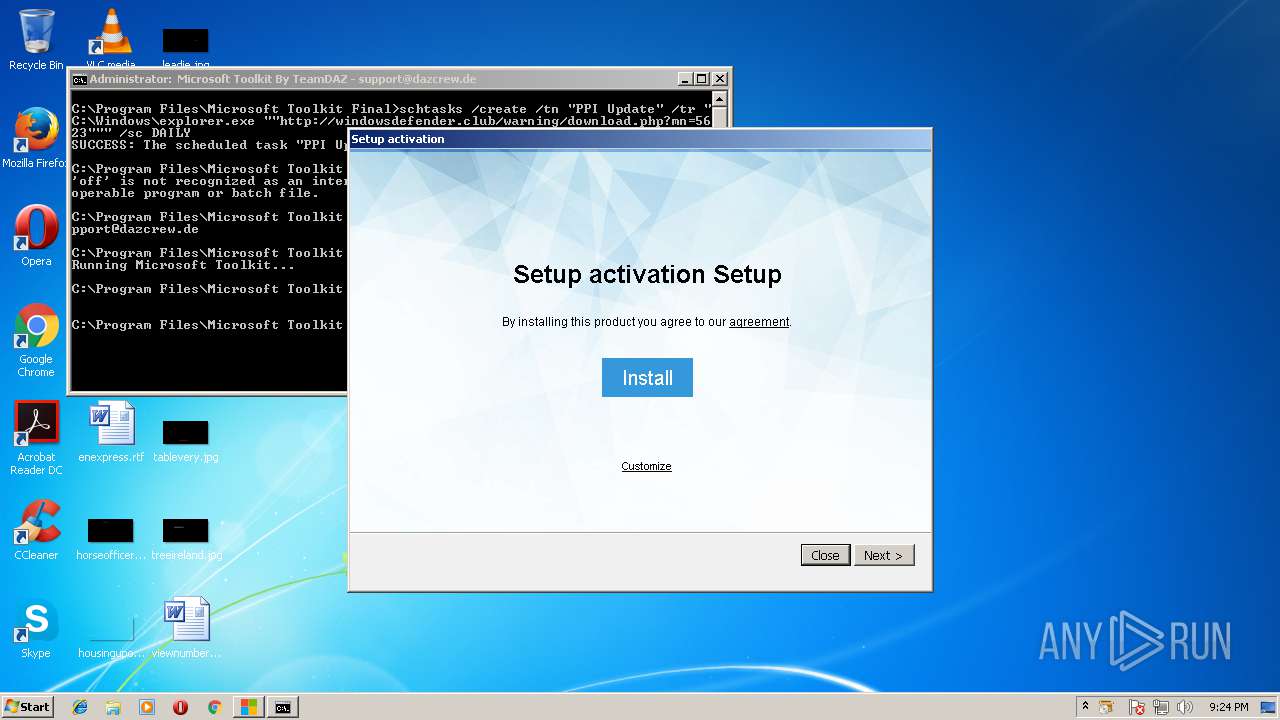The width and height of the screenshot is (1280, 720).
Task: Click the Close button in Setup activation
Action: pos(825,555)
